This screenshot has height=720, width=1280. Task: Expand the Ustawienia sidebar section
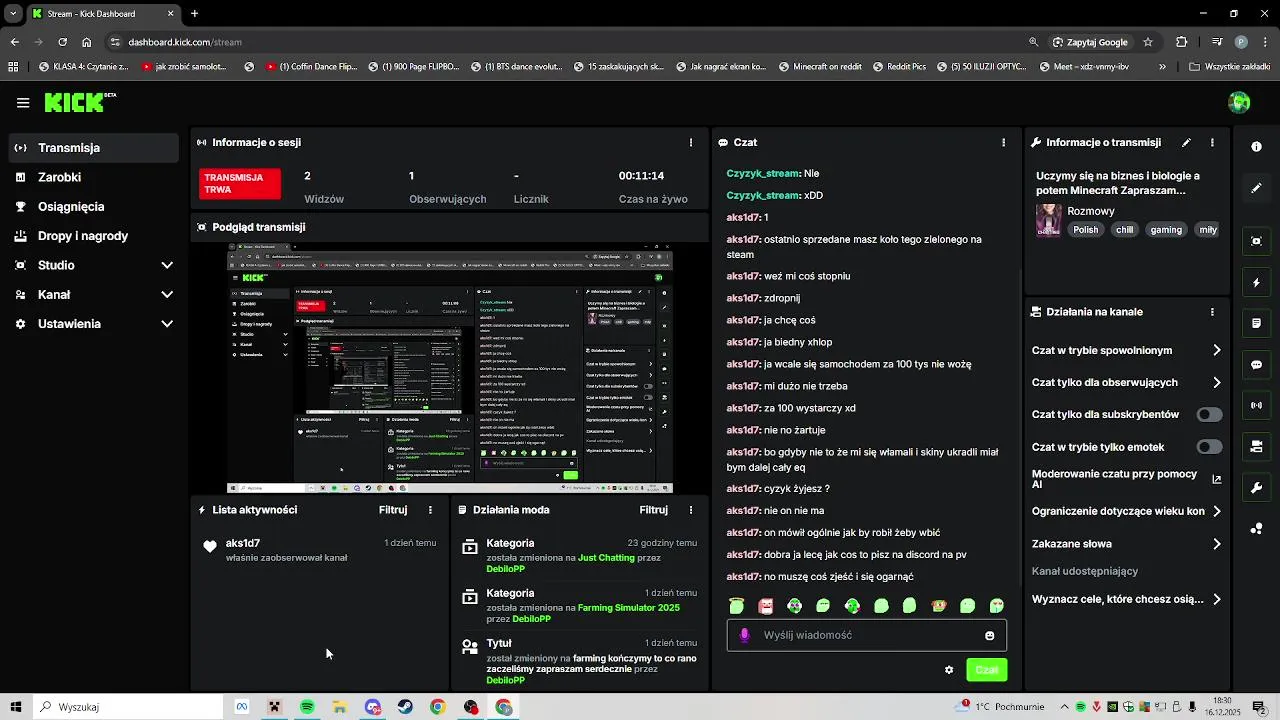(94, 324)
